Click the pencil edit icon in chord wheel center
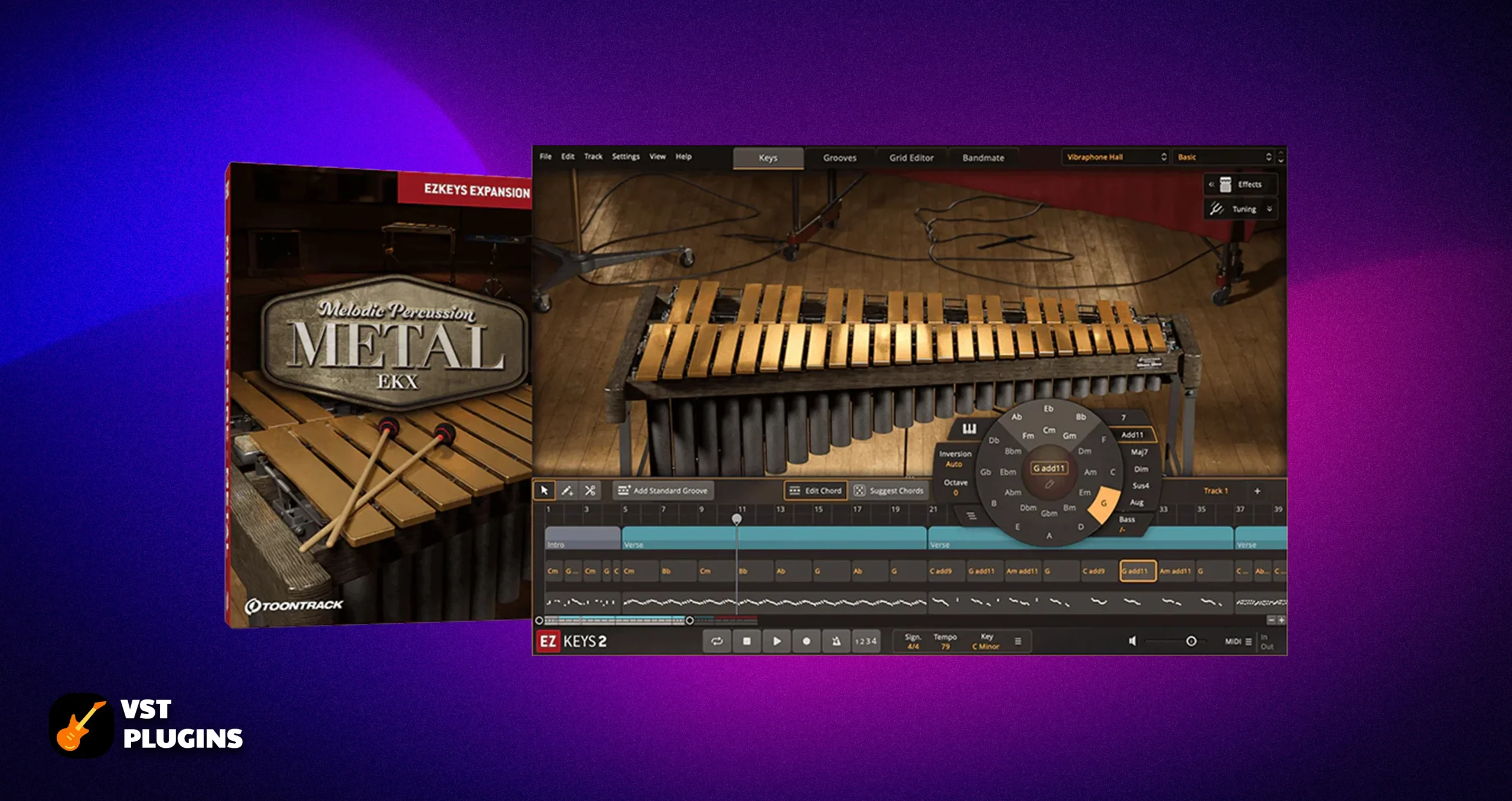This screenshot has width=1512, height=801. pyautogui.click(x=1049, y=484)
